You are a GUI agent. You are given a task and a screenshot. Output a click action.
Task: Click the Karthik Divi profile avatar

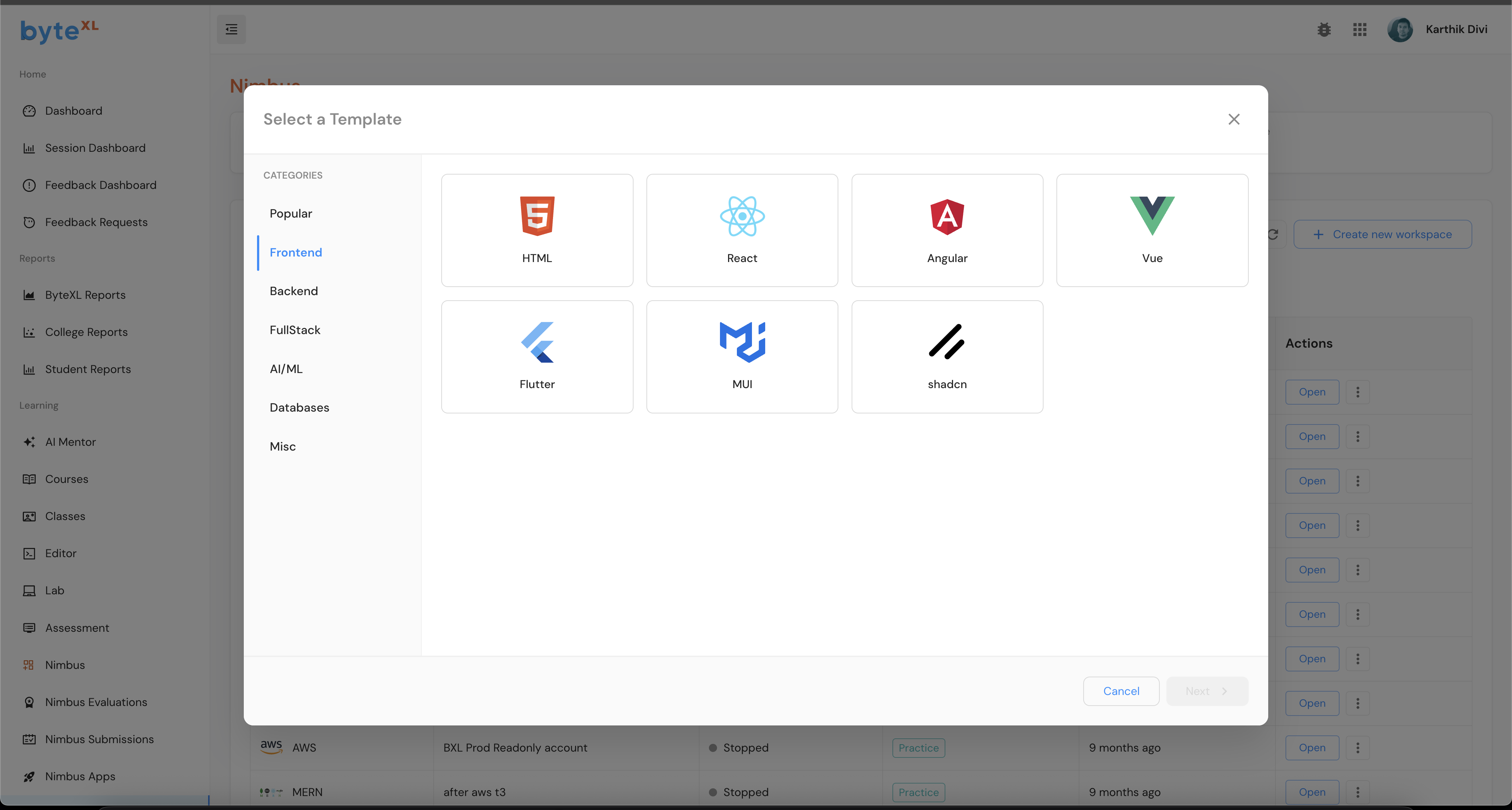coord(1400,29)
